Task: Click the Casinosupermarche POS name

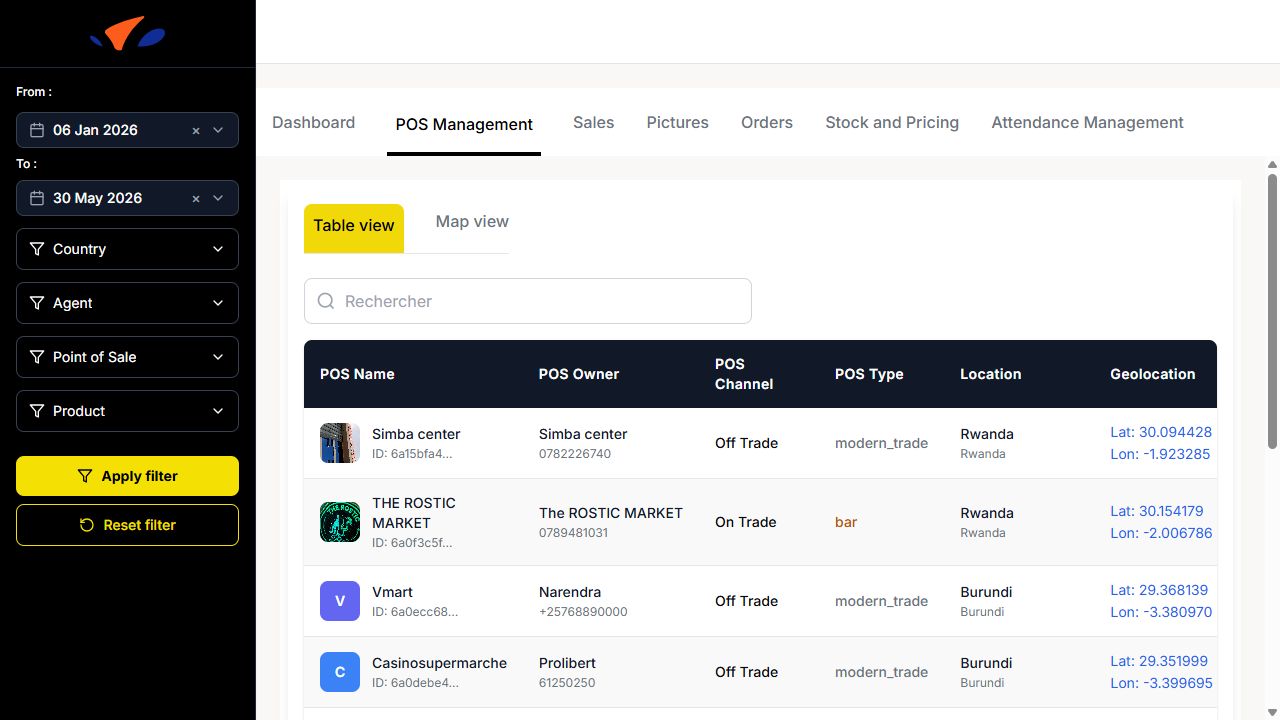Action: click(x=439, y=663)
